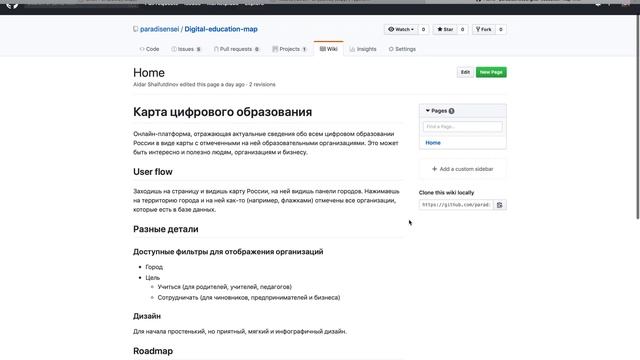Click the repository book icon
The height and width of the screenshot is (360, 640).
[x=136, y=29]
